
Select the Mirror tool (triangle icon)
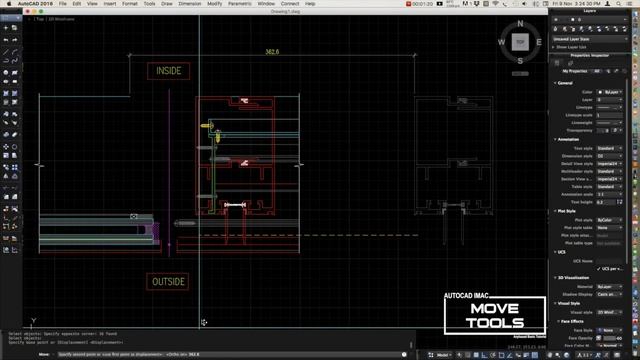click(x=6, y=176)
